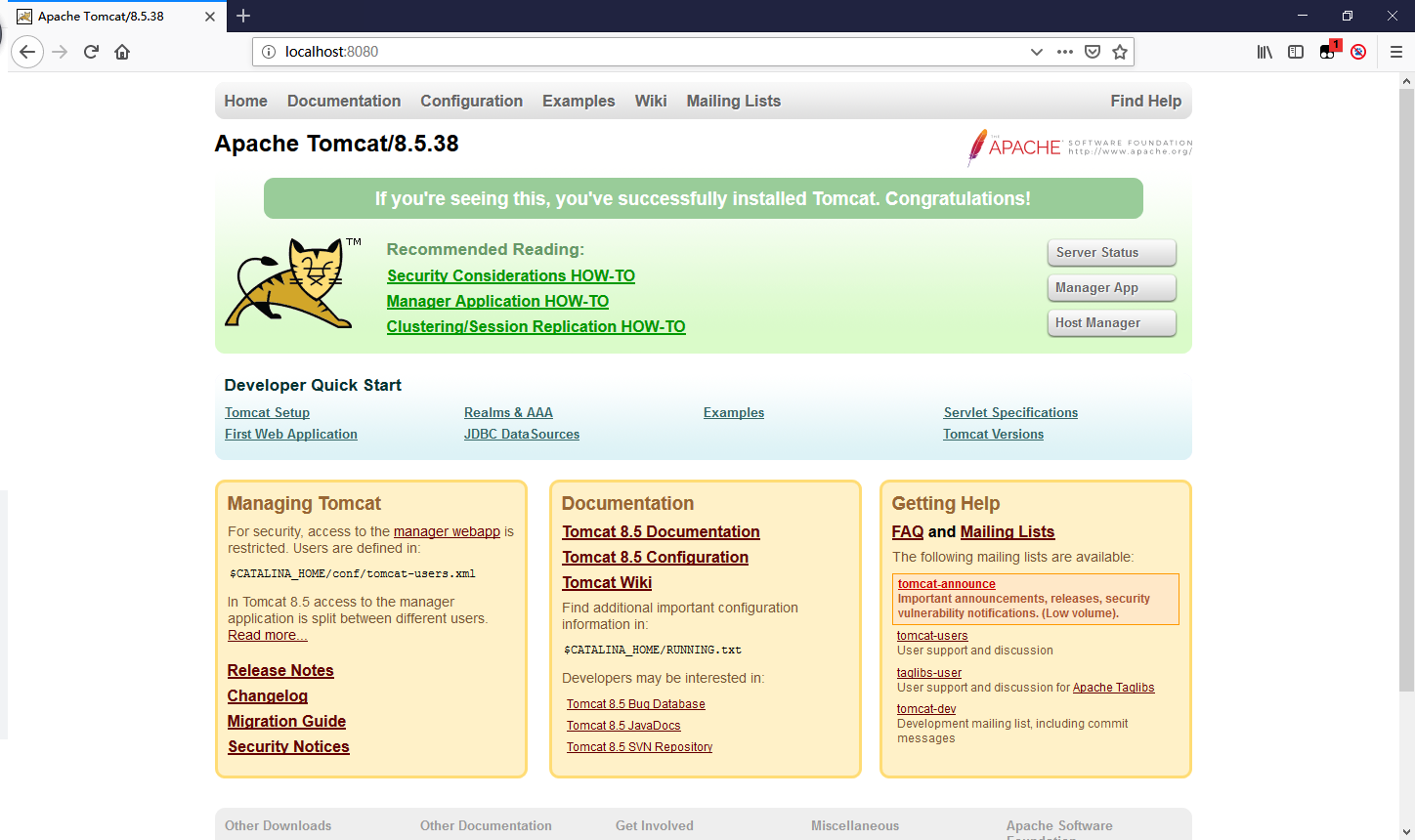Open the Release Notes link
1415x840 pixels.
coord(280,670)
